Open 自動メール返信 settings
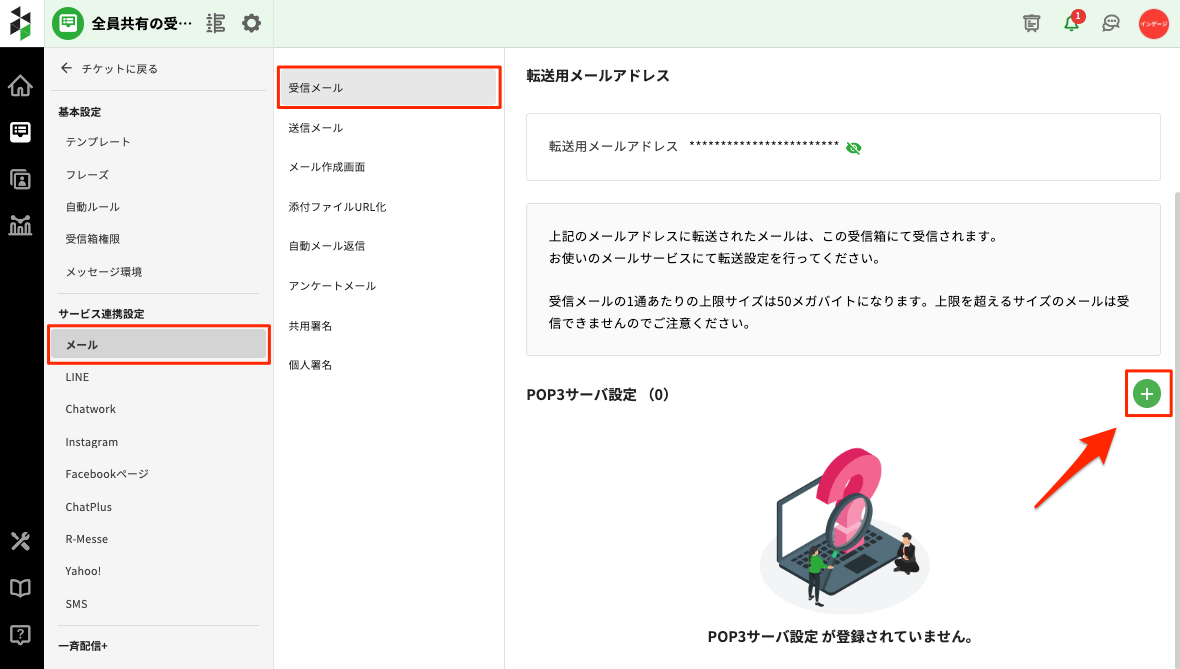Image resolution: width=1180 pixels, height=669 pixels. point(326,246)
